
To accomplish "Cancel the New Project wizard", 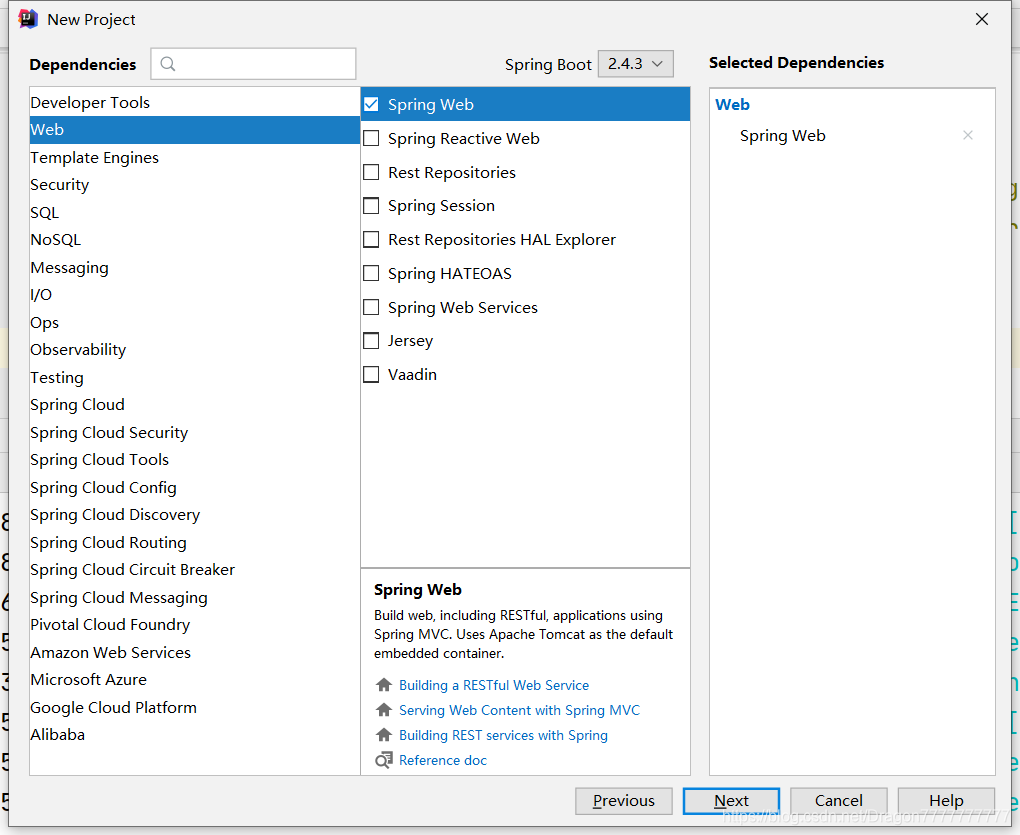I will [839, 801].
